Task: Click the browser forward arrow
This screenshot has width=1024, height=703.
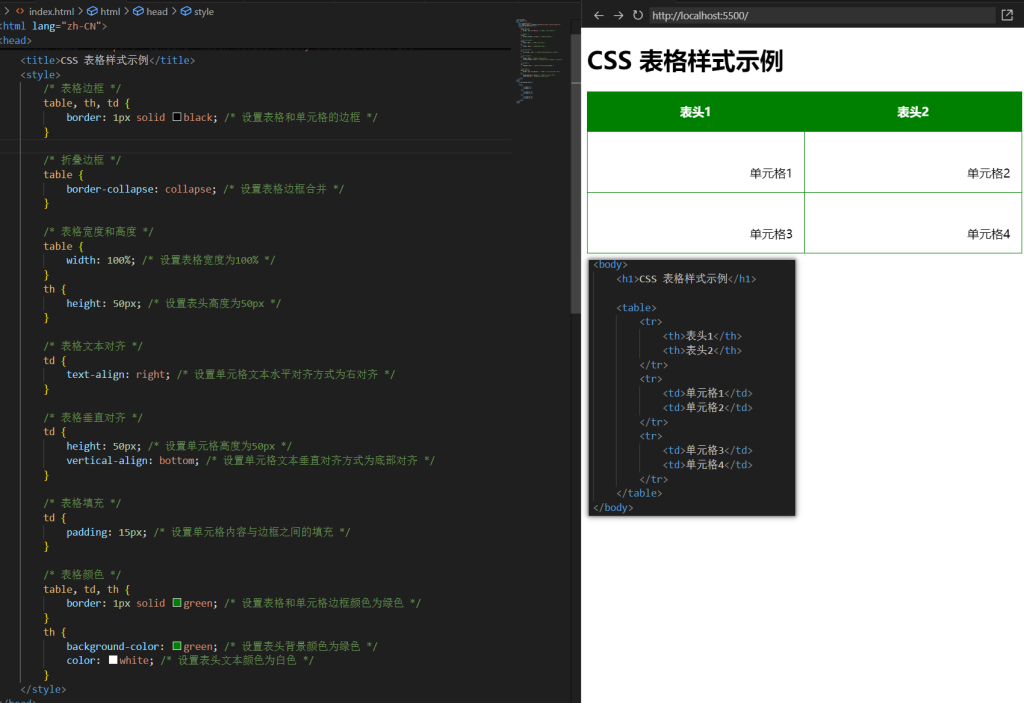Action: (x=617, y=15)
